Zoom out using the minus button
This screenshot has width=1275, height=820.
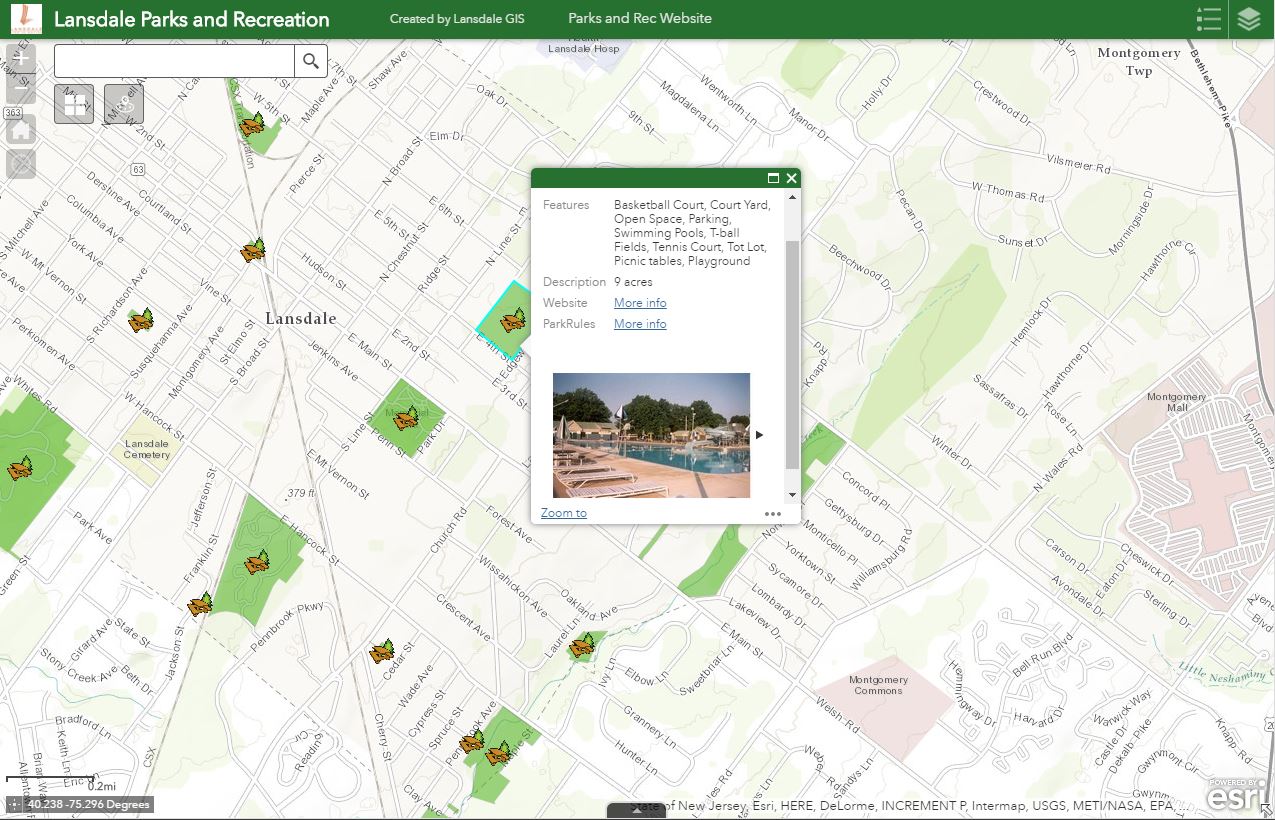coord(21,88)
